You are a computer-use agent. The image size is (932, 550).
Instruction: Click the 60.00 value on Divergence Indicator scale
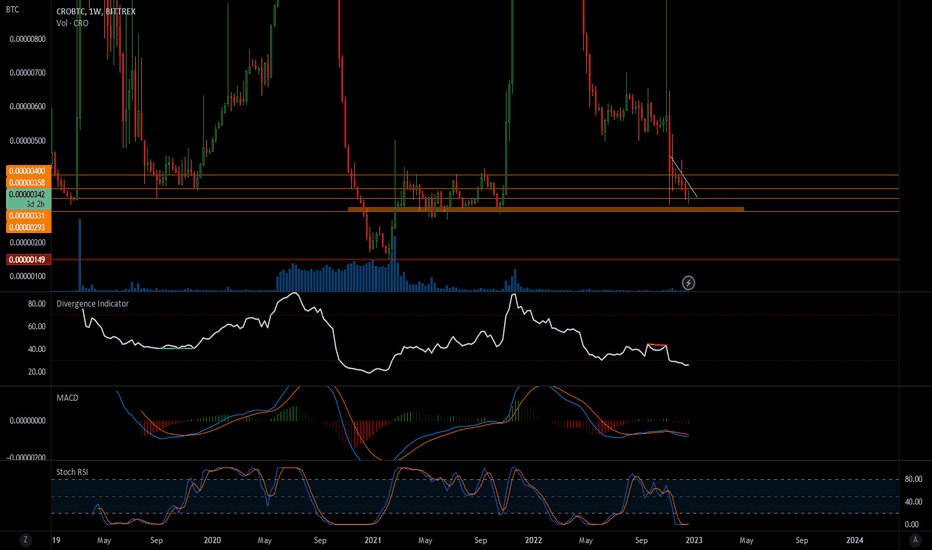point(37,326)
